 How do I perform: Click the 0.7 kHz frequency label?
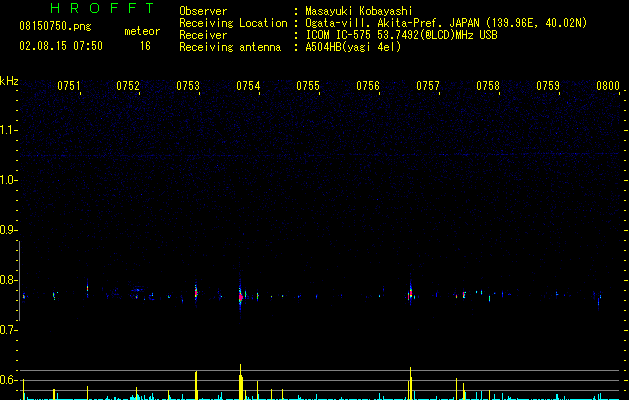(8, 330)
